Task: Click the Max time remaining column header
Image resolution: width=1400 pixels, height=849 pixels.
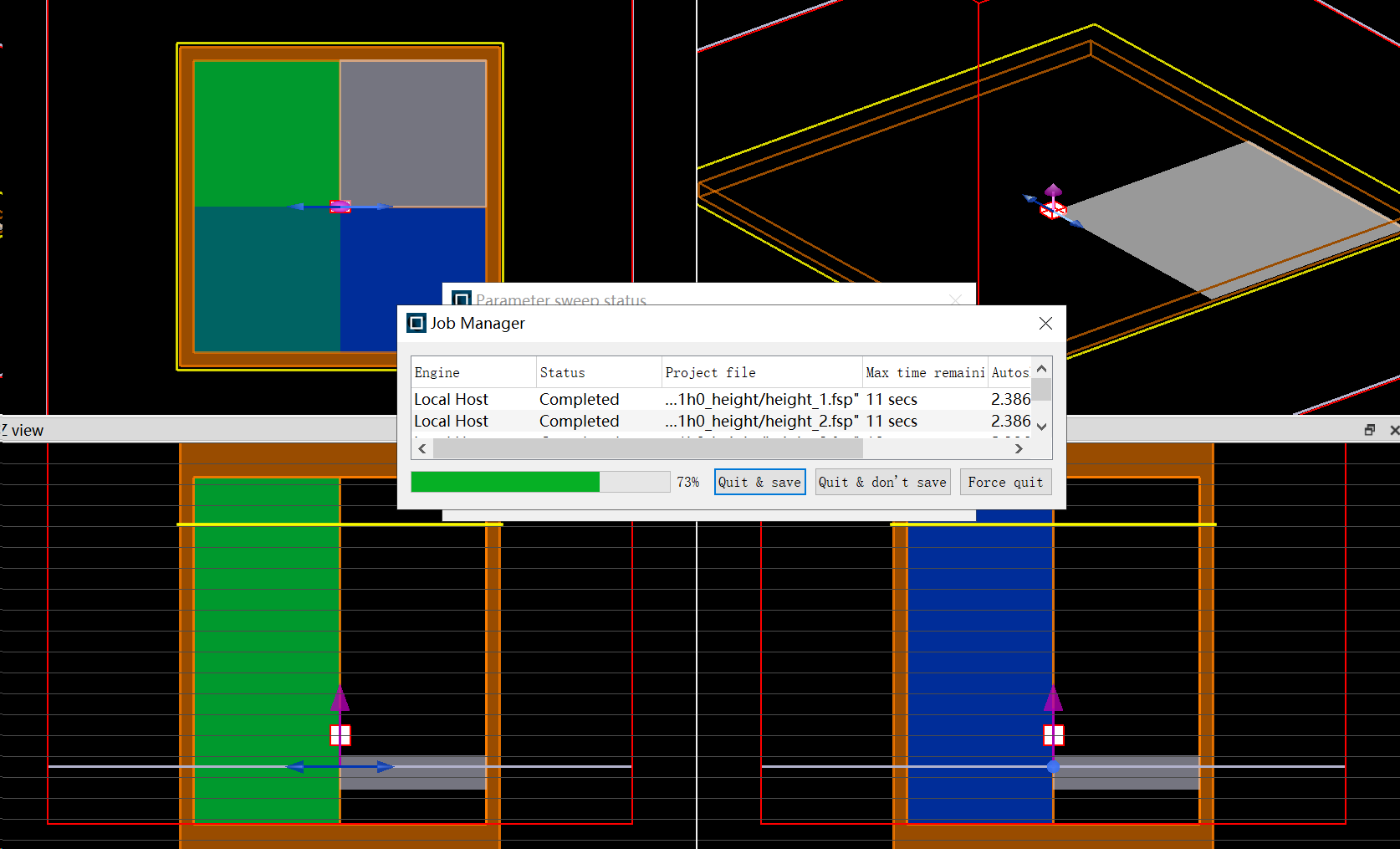Action: (x=924, y=373)
